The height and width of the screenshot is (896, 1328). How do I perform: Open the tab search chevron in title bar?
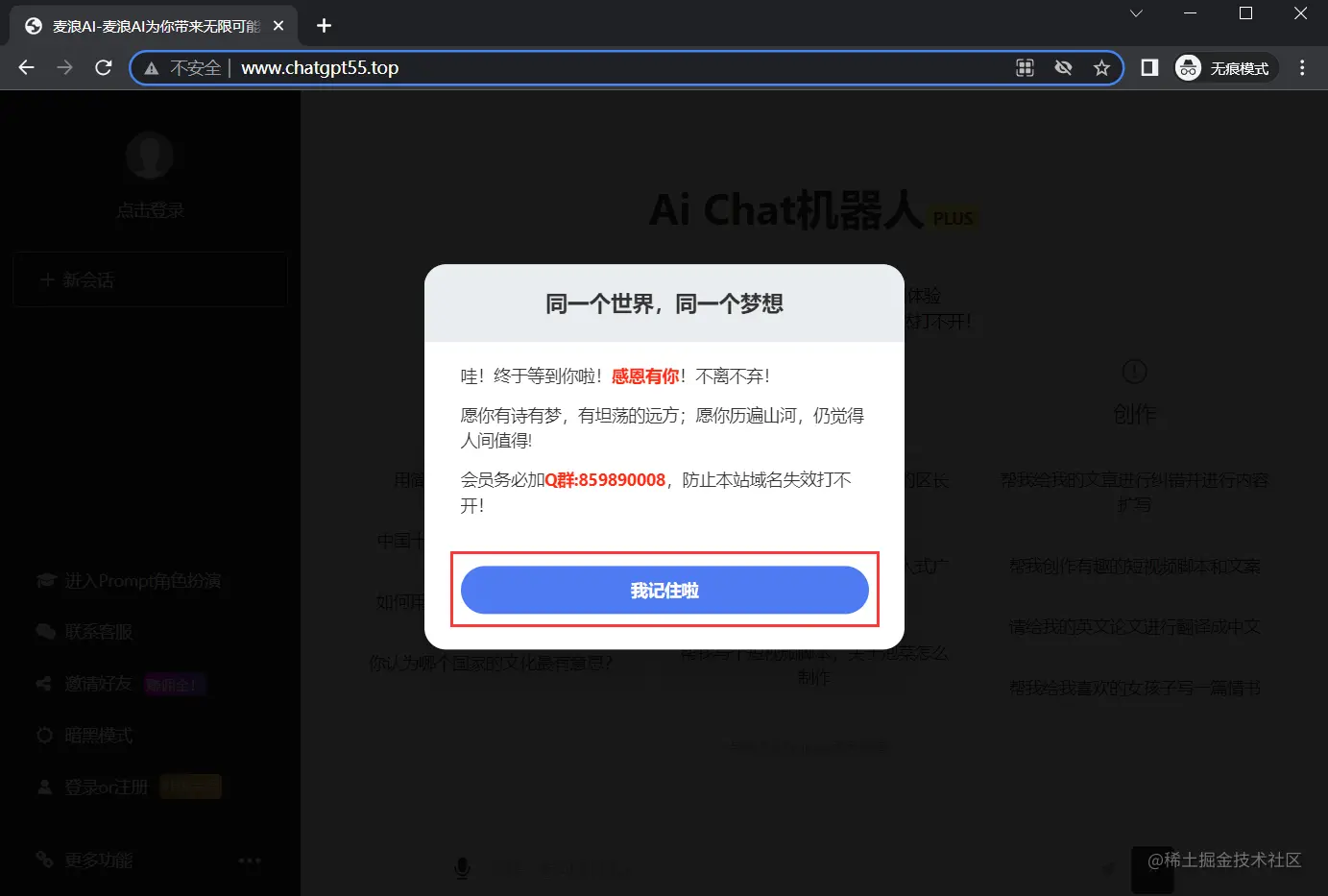click(x=1136, y=13)
